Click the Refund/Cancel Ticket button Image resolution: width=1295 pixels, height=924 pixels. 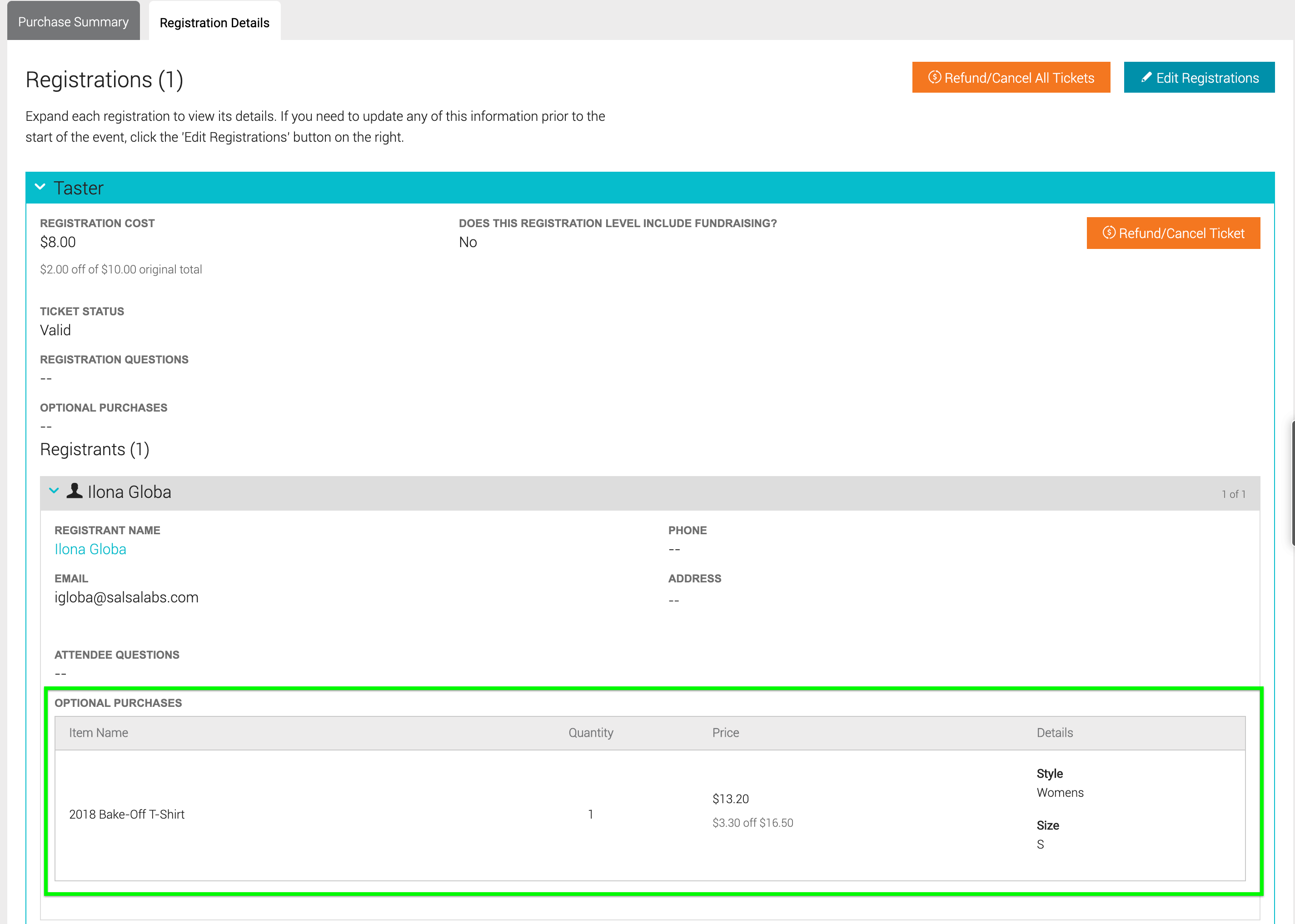(x=1173, y=233)
